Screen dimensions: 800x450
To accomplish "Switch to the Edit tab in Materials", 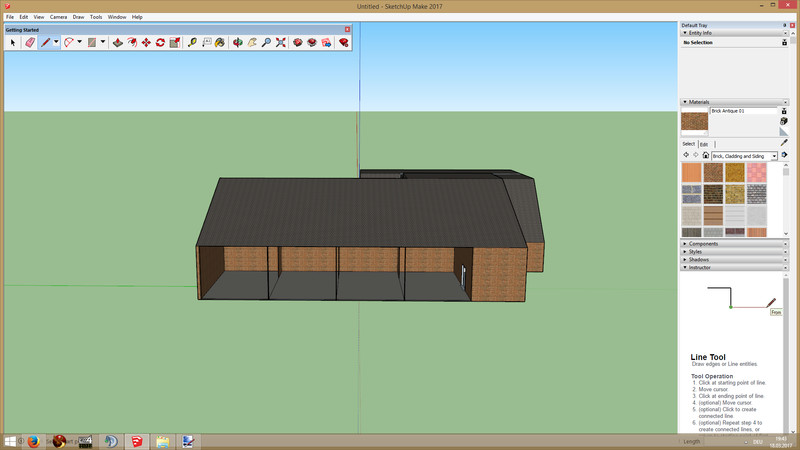I will click(x=704, y=144).
